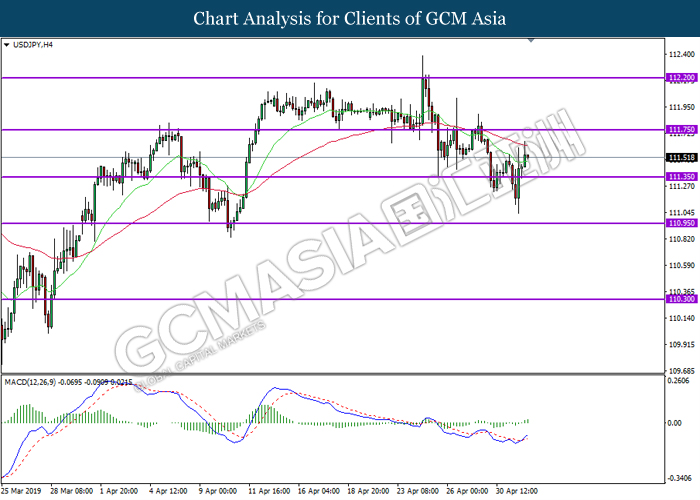Click the 109.685 price scale value
This screenshot has width=700, height=500.
(x=682, y=371)
